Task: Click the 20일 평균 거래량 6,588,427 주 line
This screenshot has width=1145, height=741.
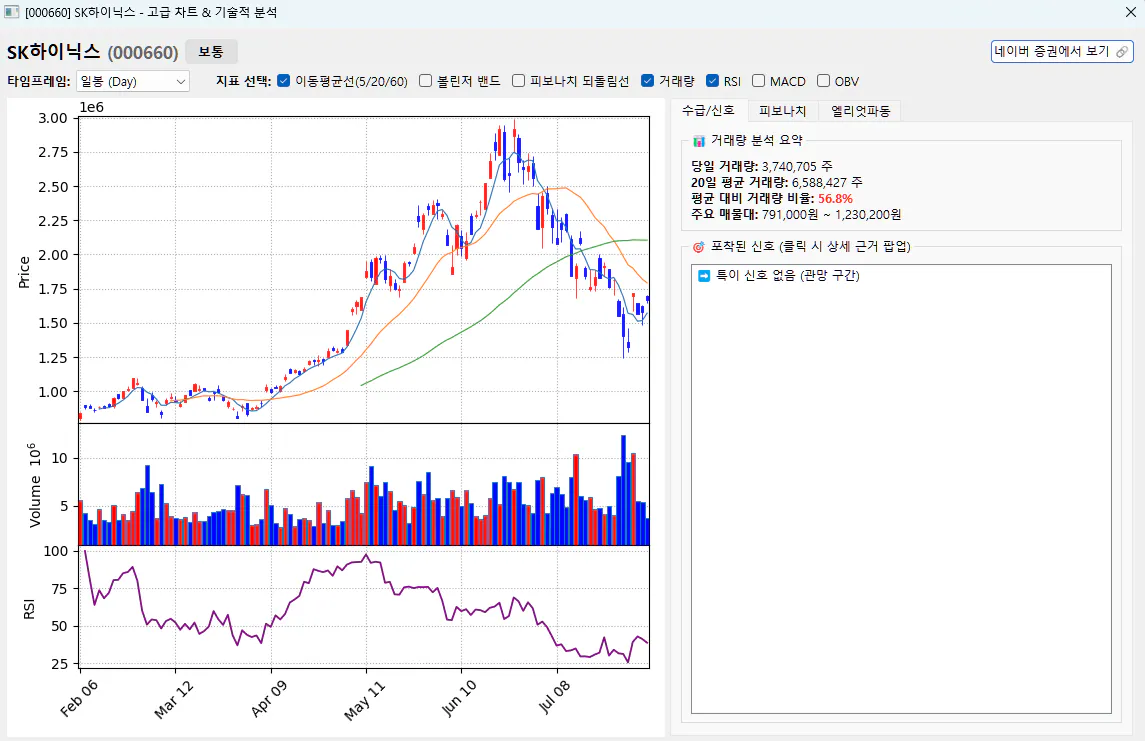Action: tap(777, 183)
